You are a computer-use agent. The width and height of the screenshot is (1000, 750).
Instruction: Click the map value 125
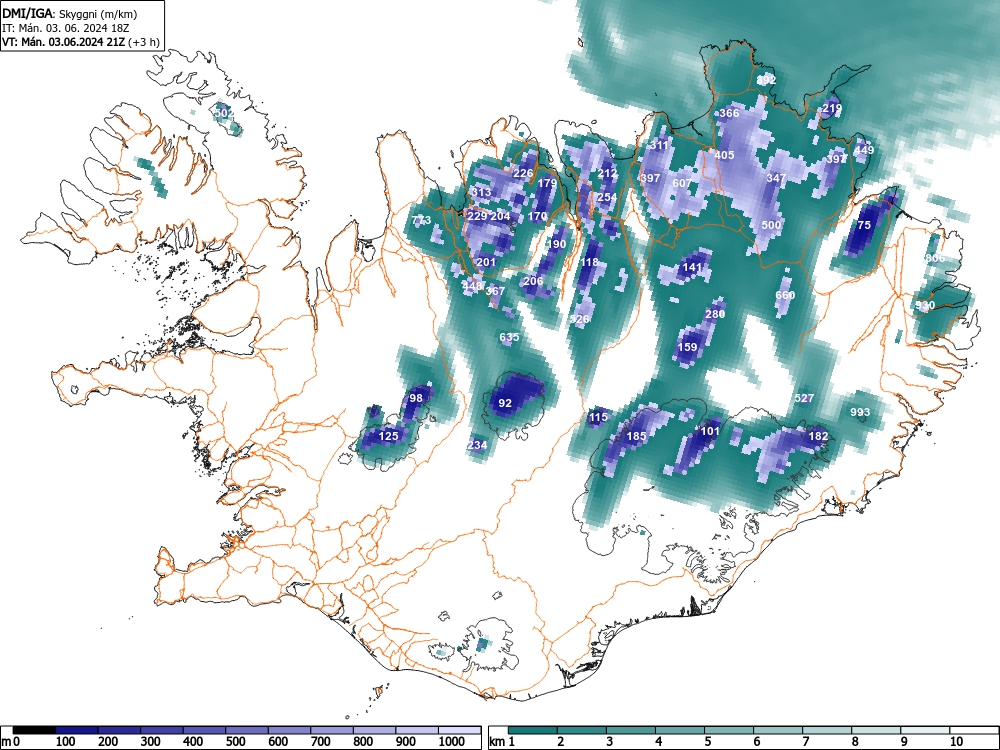[388, 436]
